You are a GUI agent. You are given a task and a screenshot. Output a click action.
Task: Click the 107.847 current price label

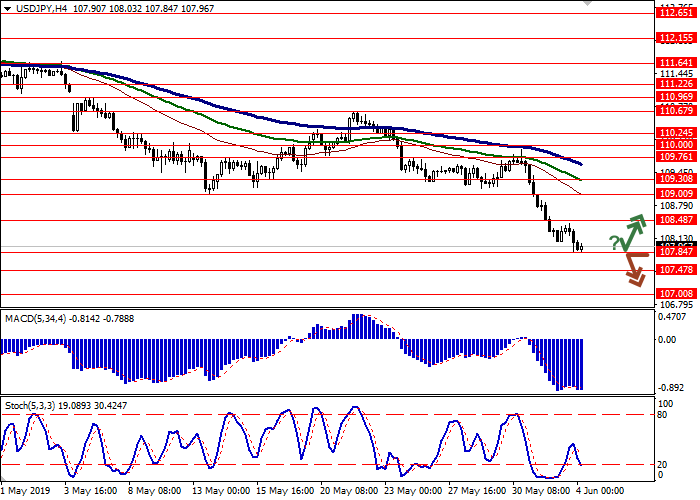[675, 252]
